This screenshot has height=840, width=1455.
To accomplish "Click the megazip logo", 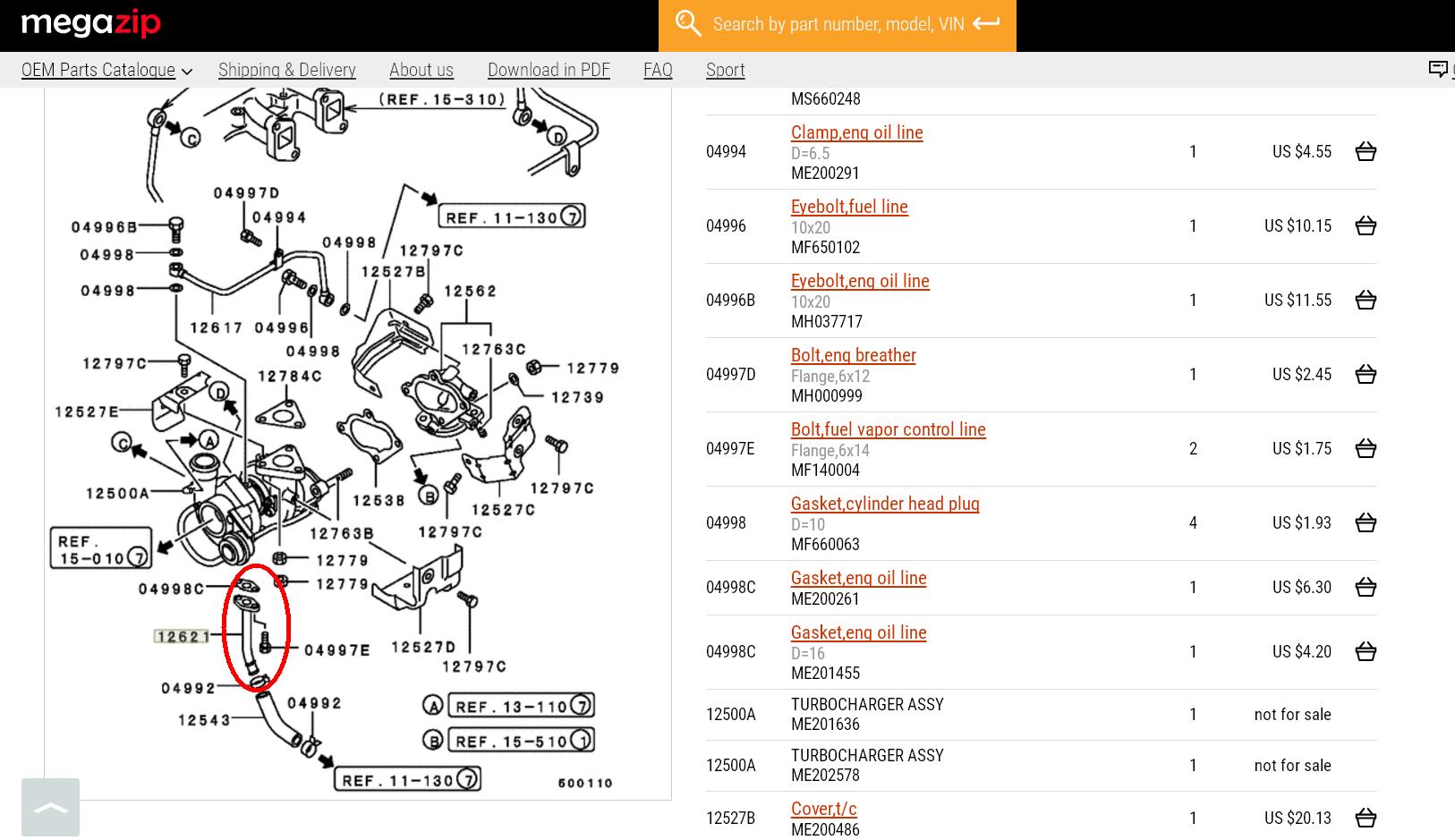I will [90, 24].
